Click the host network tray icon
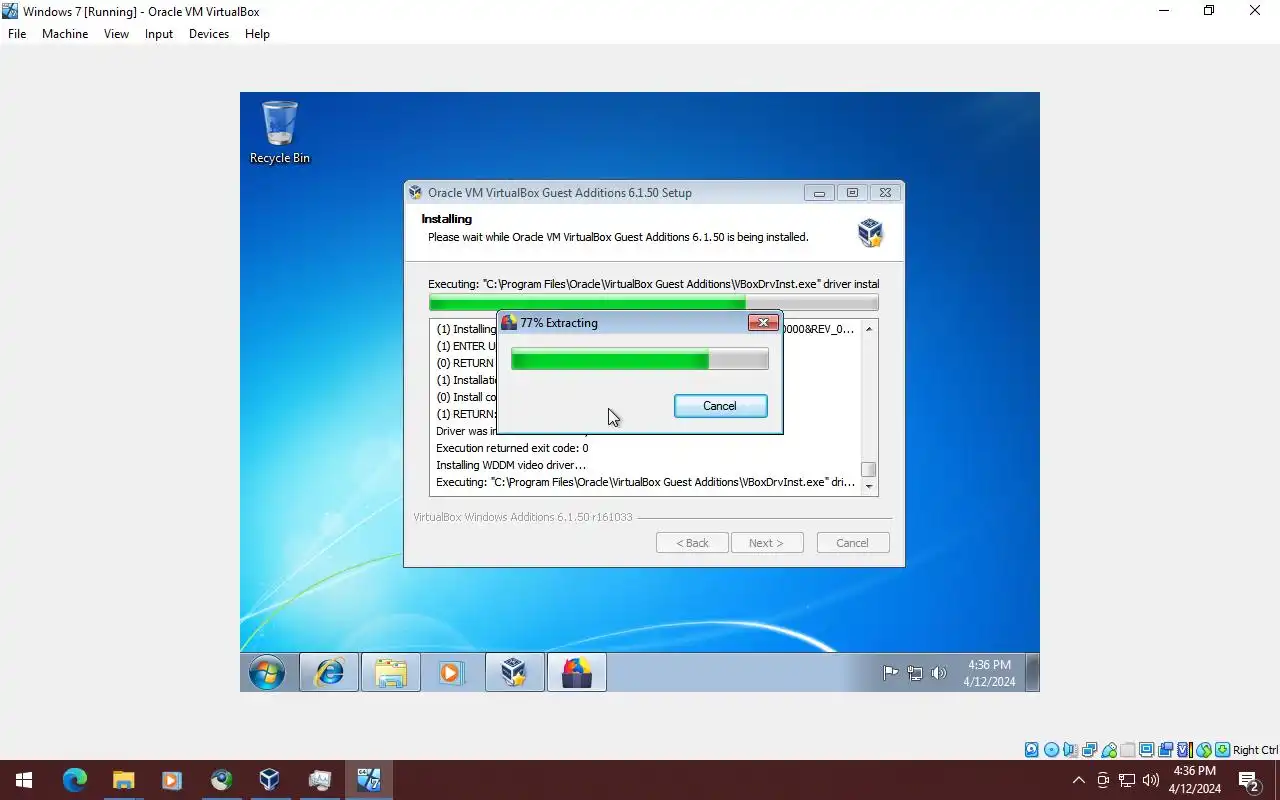The height and width of the screenshot is (800, 1280). click(1127, 780)
